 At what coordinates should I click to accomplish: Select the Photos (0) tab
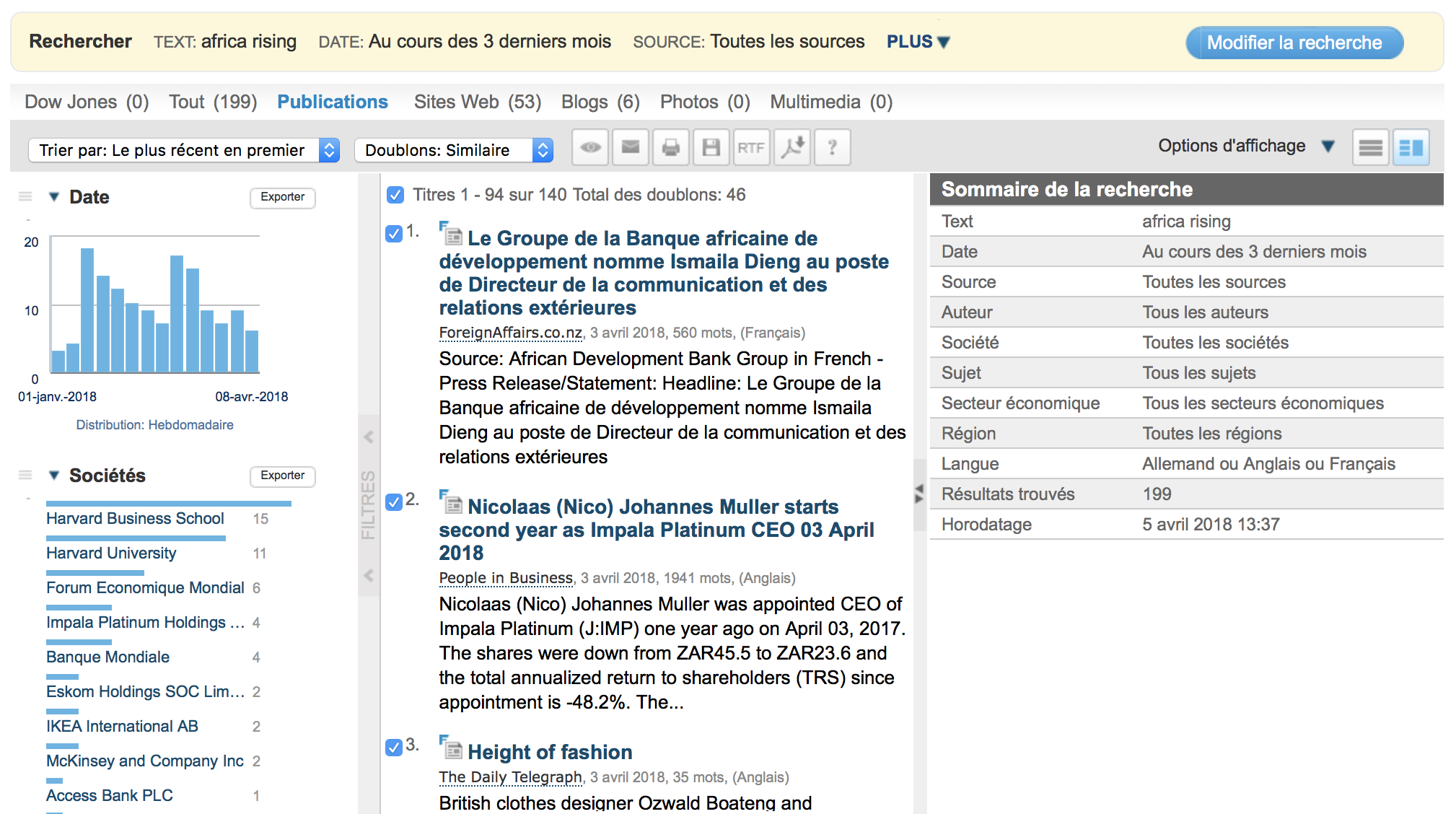click(x=705, y=102)
